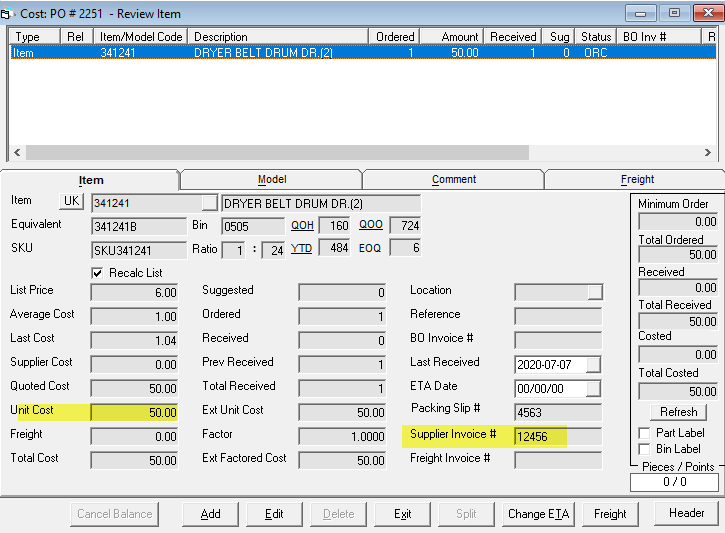Click the Sug column header
The width and height of the screenshot is (725, 533).
click(558, 37)
